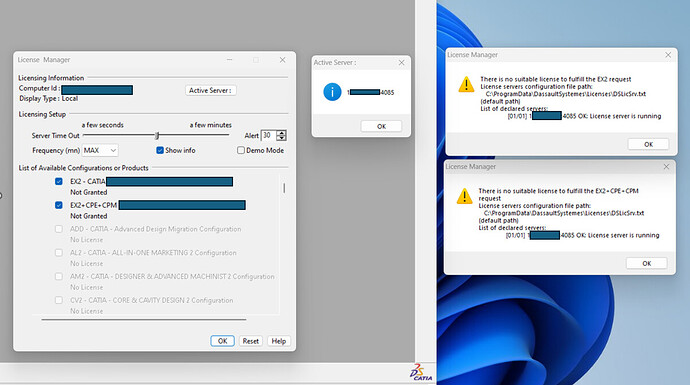Click warning icon in EX2 request dialog

(466, 84)
